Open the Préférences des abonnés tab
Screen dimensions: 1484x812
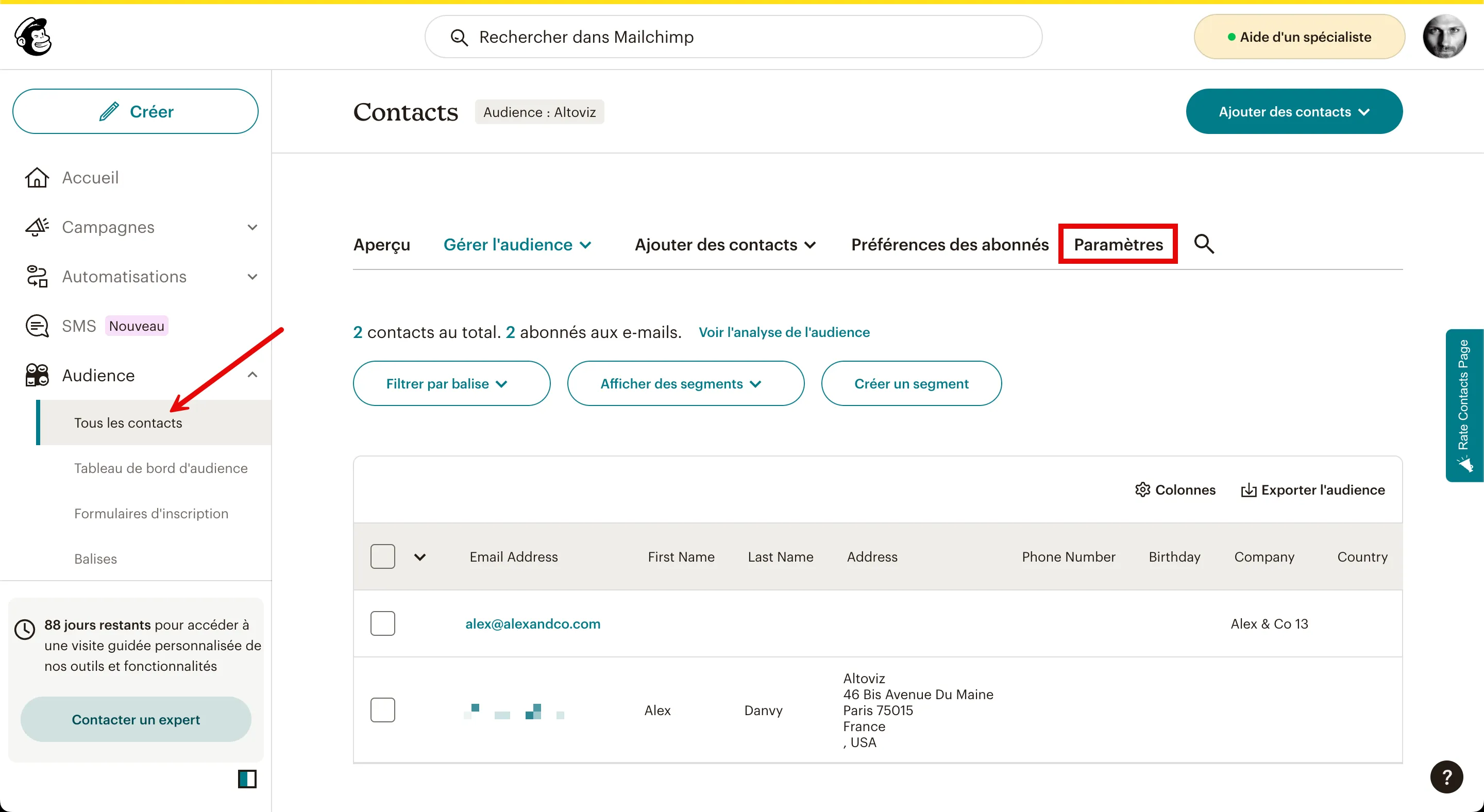[x=949, y=244]
